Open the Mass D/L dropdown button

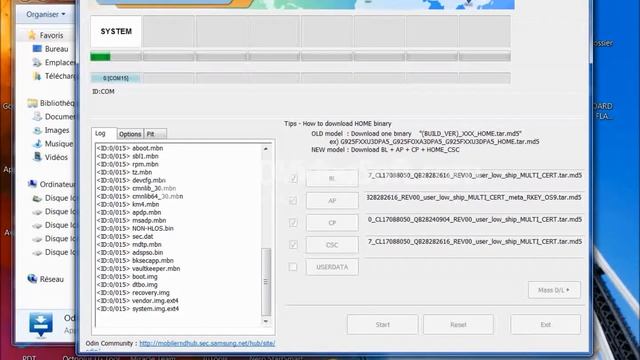pyautogui.click(x=554, y=290)
